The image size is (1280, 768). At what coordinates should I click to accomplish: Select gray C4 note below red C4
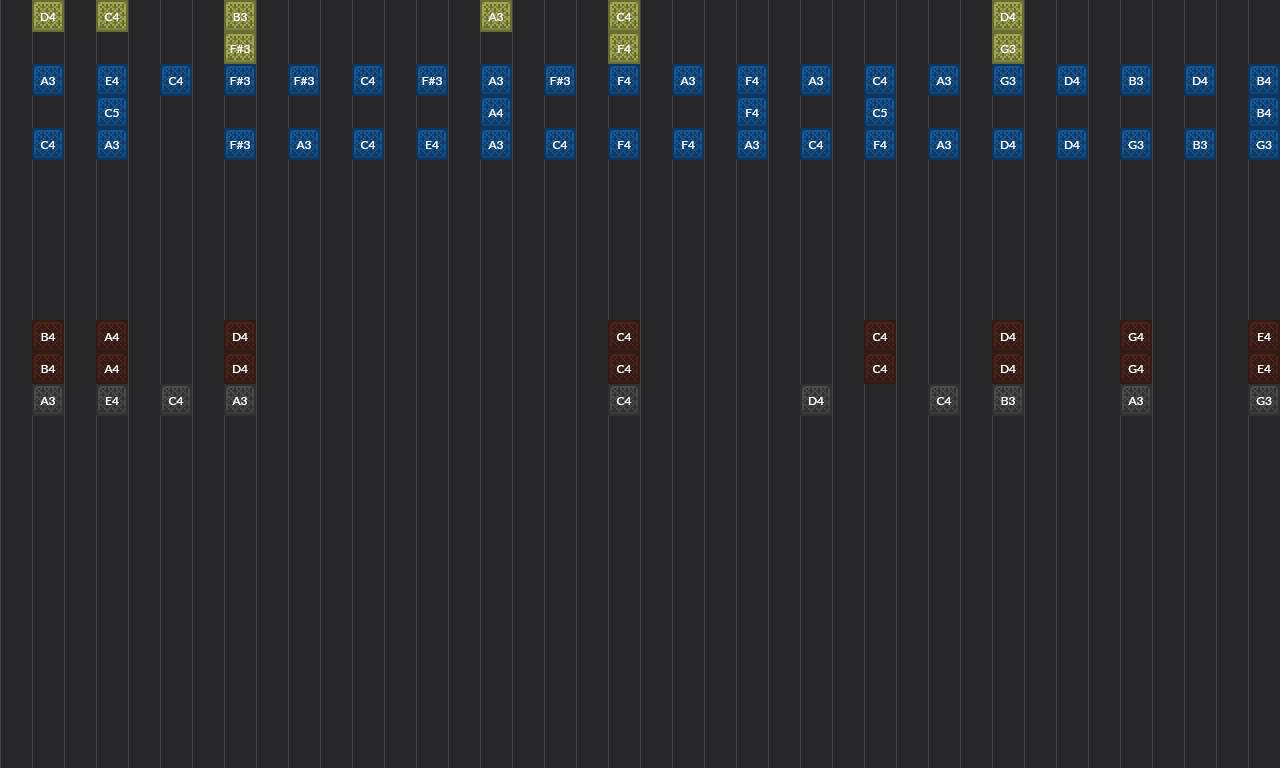coord(624,401)
